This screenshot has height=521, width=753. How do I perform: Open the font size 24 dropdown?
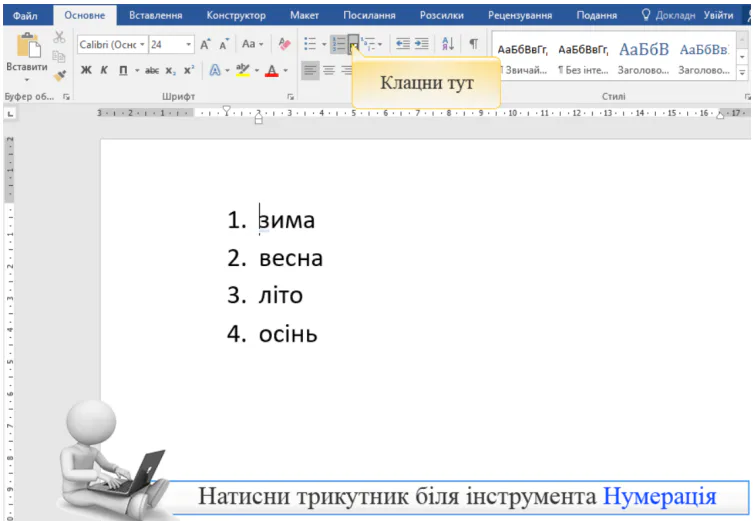pyautogui.click(x=188, y=45)
